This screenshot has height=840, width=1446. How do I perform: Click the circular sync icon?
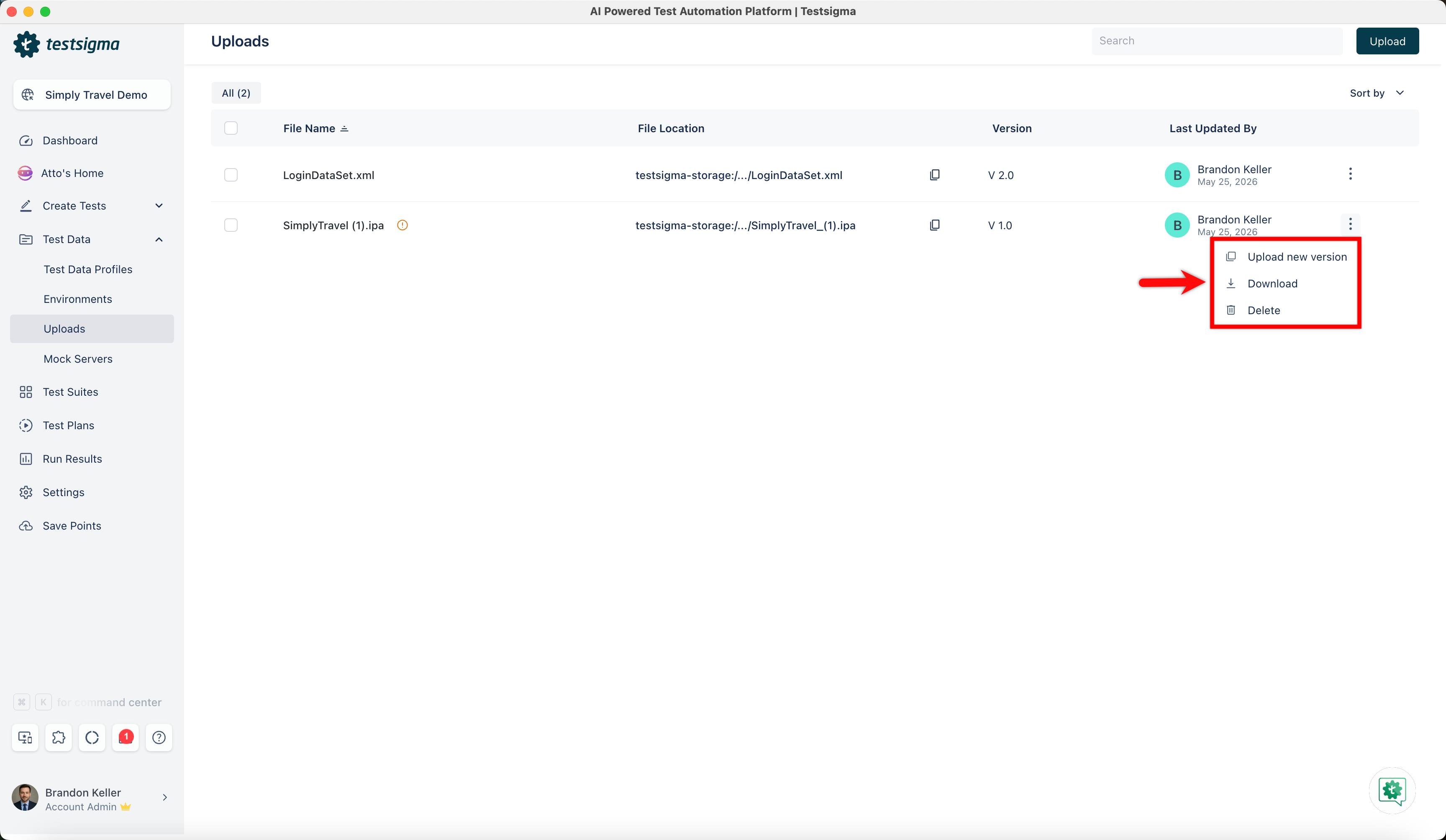(92, 737)
